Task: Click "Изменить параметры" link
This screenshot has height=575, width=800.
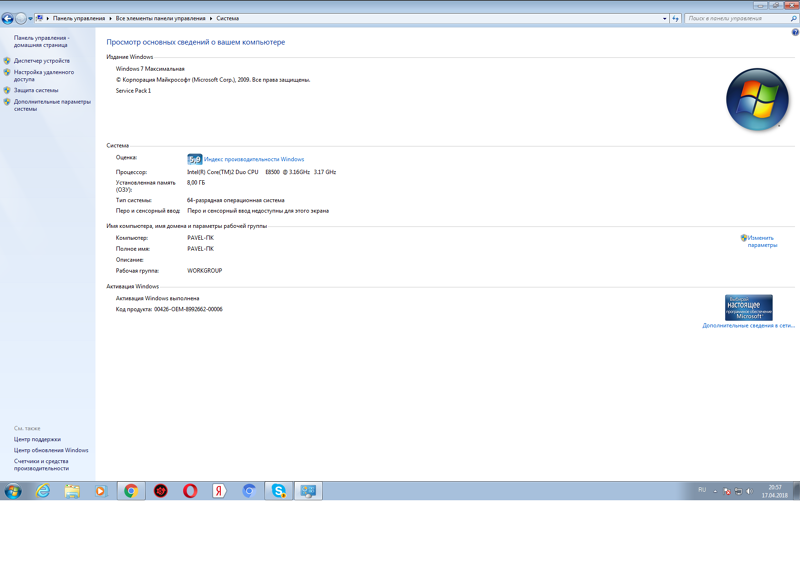Action: click(x=762, y=241)
